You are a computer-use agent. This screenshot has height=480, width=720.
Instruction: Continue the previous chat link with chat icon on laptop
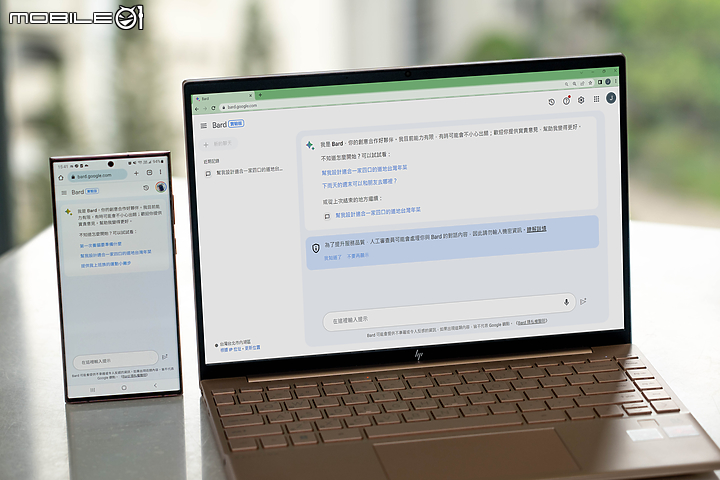373,213
